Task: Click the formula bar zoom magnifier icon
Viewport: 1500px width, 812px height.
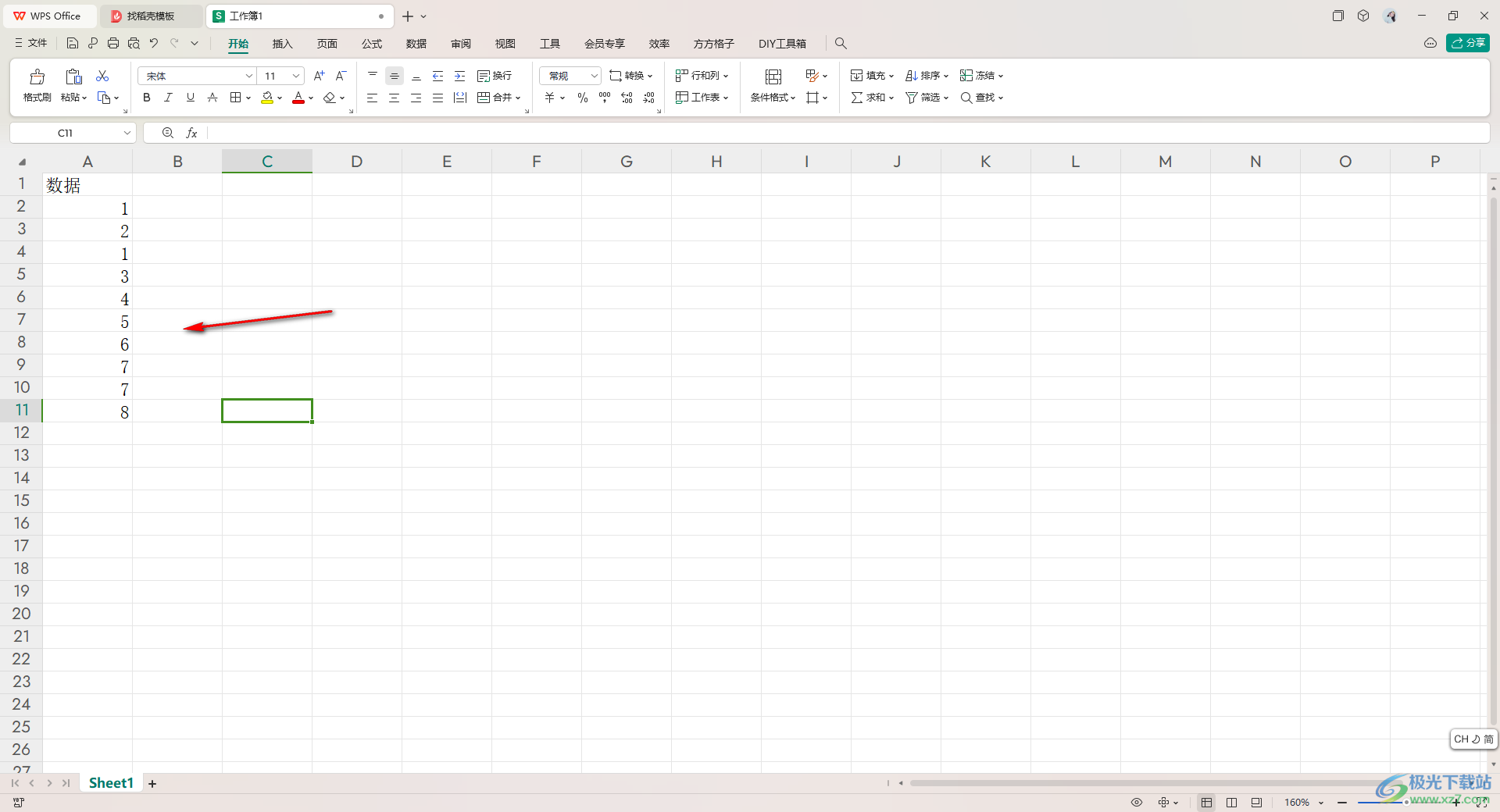Action: click(x=168, y=134)
